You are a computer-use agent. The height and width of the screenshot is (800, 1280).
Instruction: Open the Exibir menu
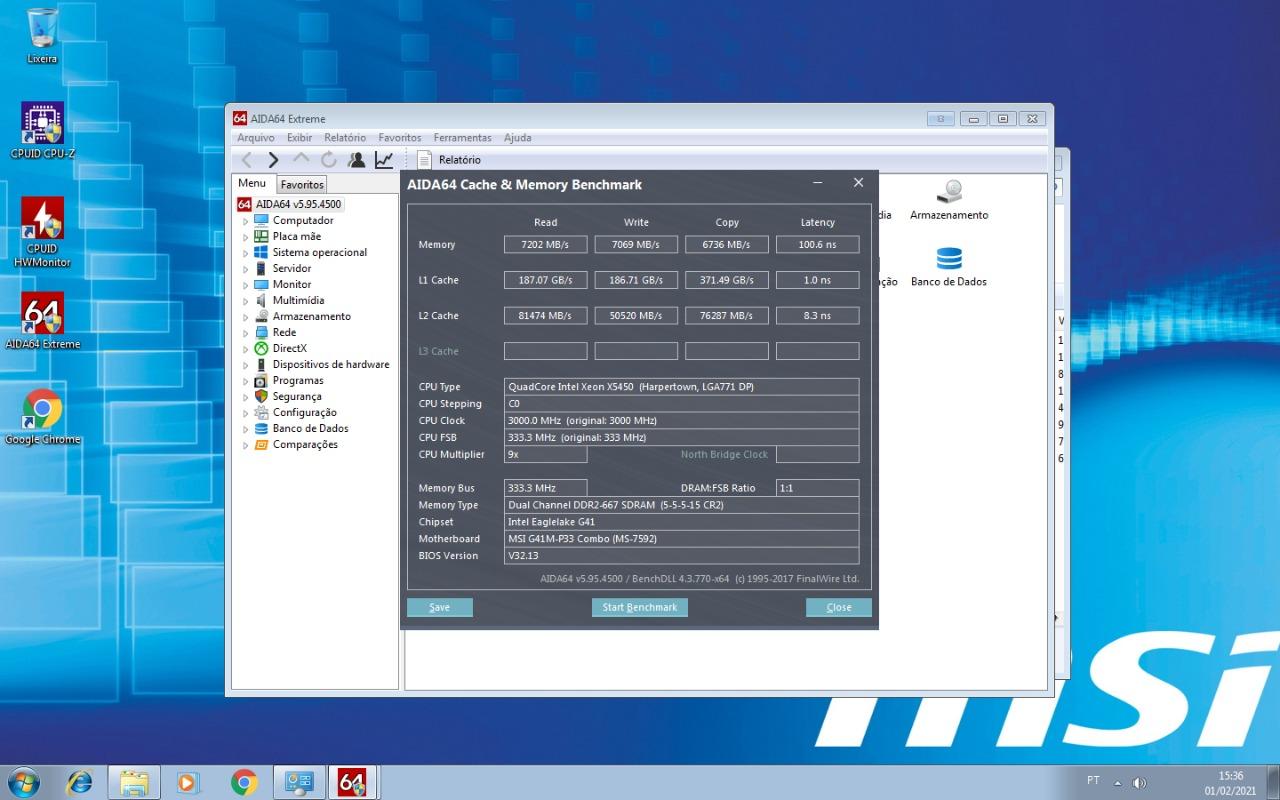click(299, 138)
